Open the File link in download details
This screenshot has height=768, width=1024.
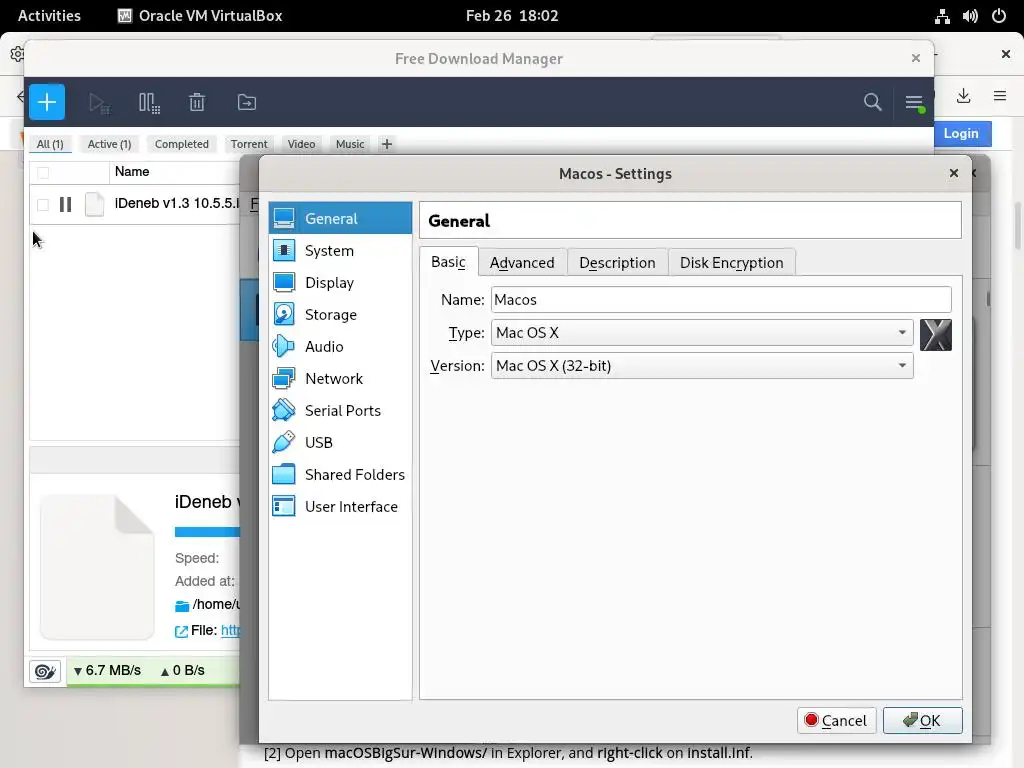click(x=231, y=630)
